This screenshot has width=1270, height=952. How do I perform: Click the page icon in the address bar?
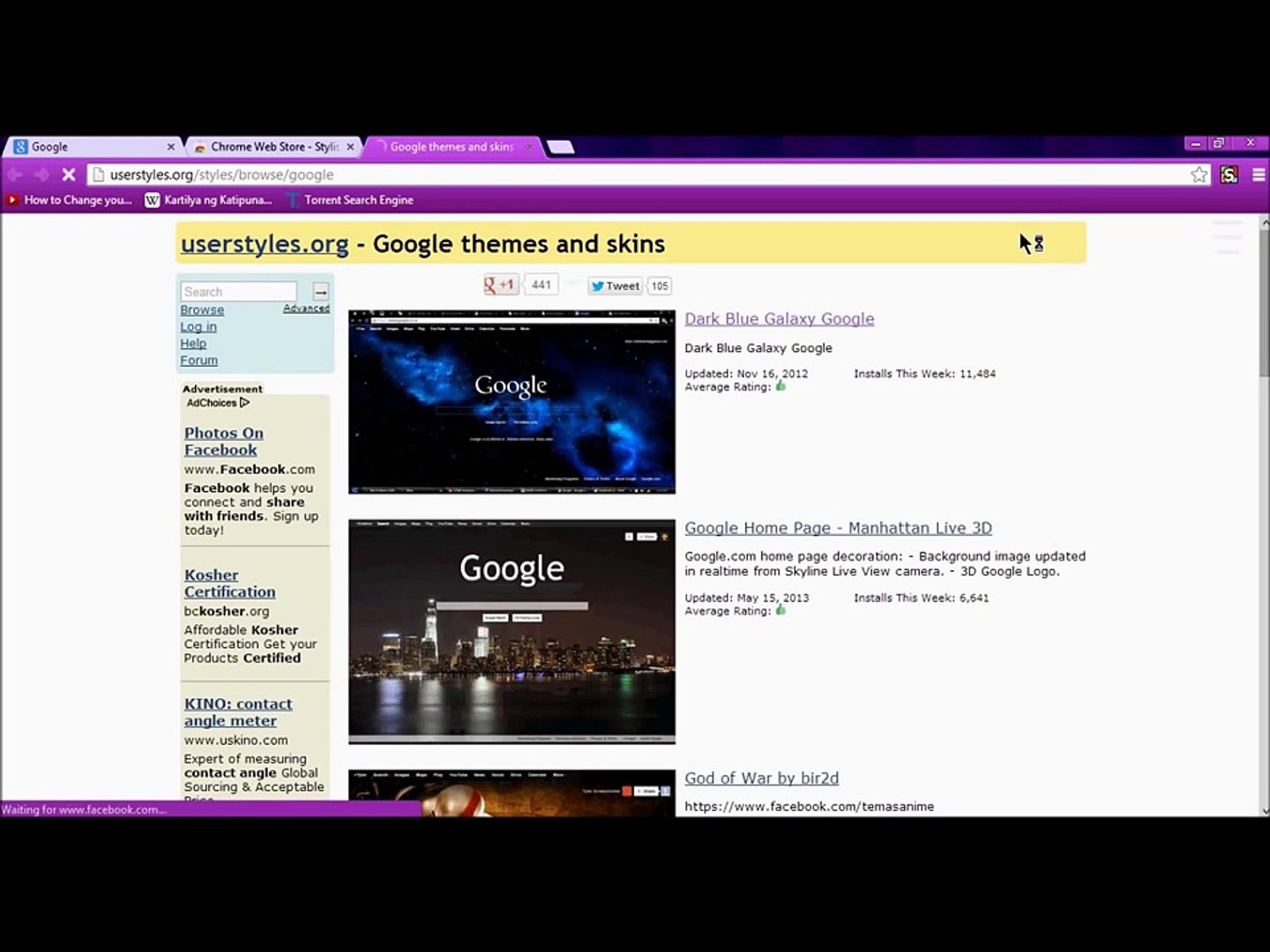99,175
